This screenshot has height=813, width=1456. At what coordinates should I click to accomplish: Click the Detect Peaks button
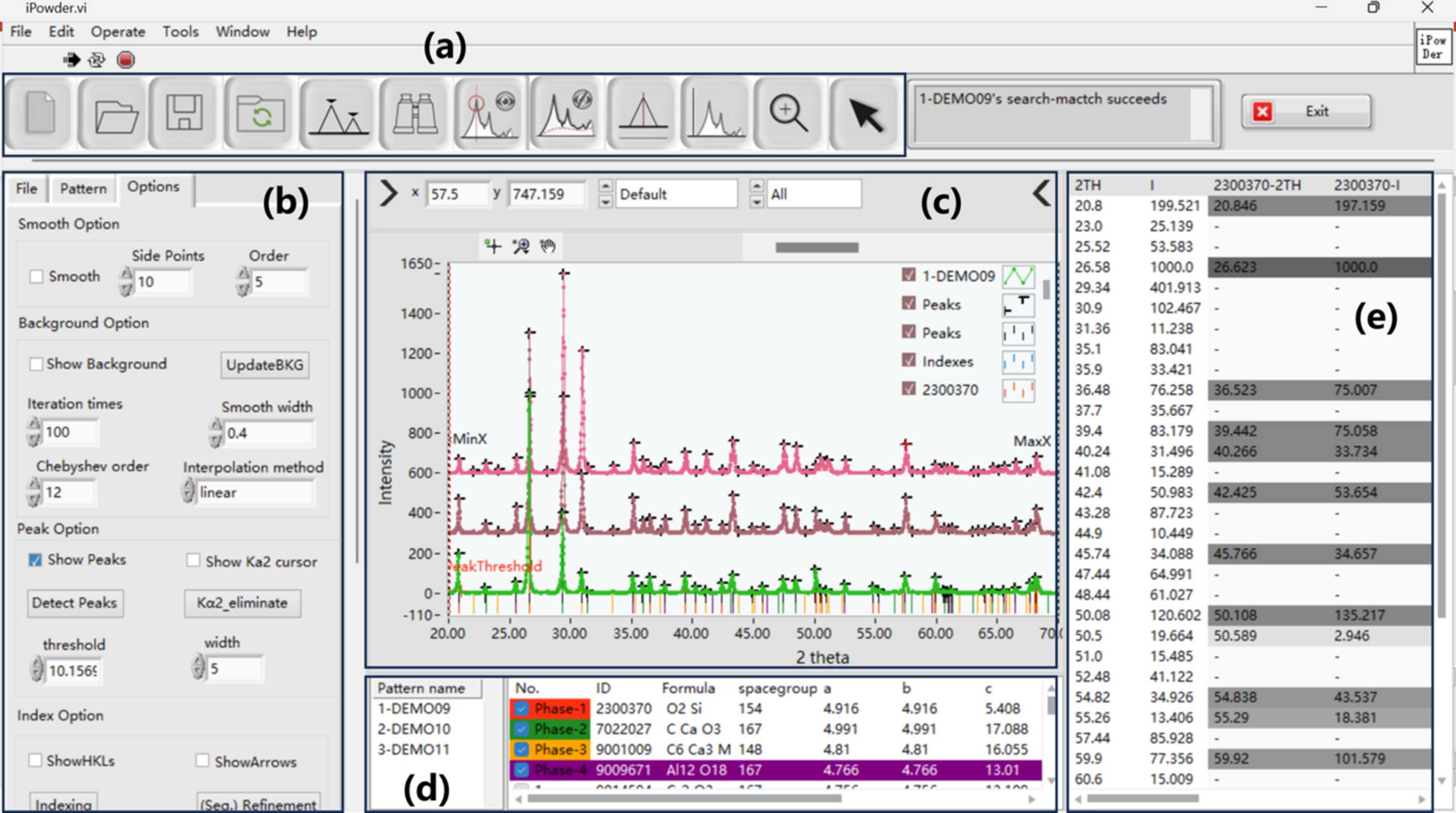pos(75,603)
